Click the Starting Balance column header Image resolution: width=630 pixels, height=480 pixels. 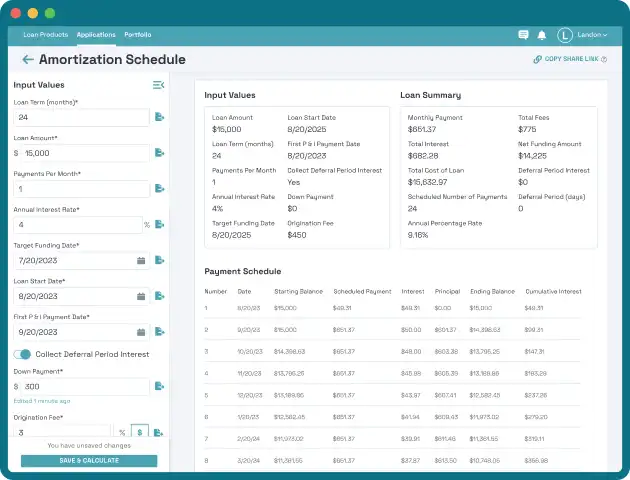[299, 292]
